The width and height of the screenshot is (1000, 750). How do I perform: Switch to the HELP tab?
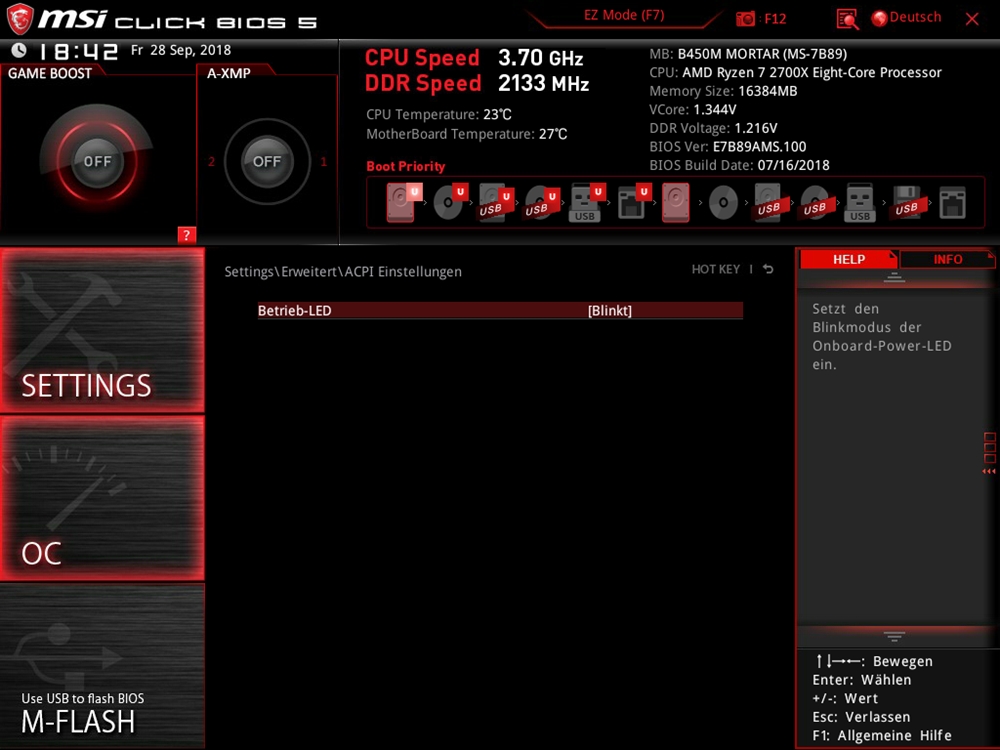tap(849, 259)
